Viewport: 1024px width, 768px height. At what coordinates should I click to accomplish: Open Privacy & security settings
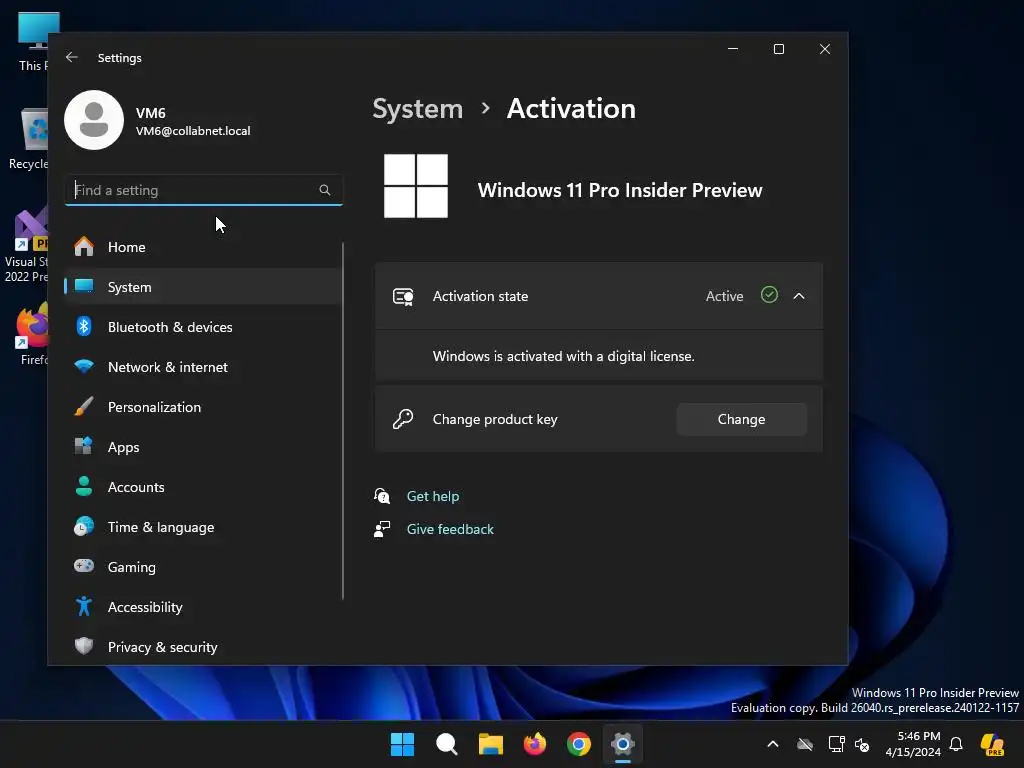point(203,647)
